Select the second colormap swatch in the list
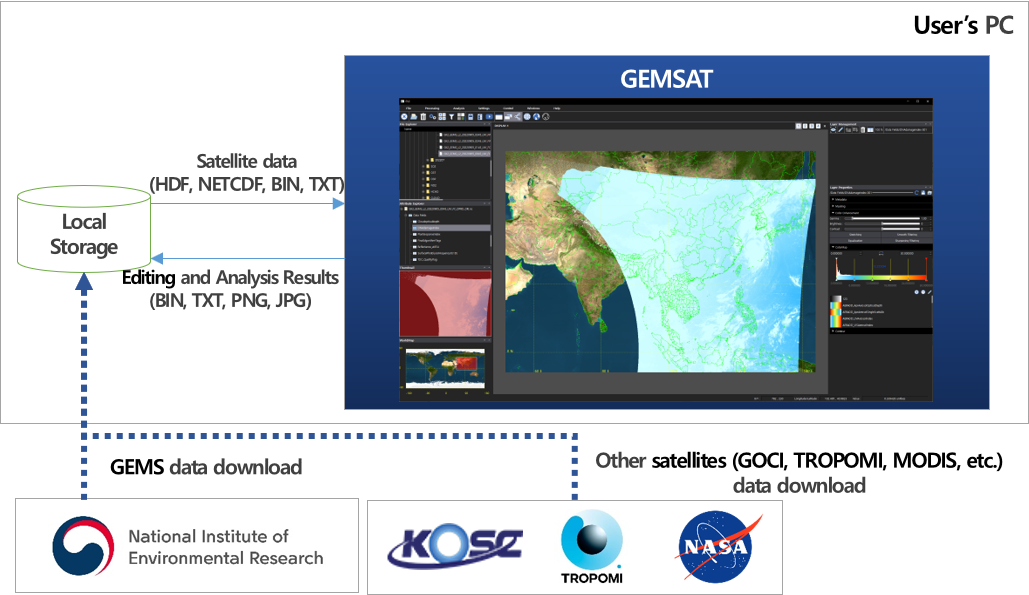Viewport: 1029px width, 595px height. click(835, 305)
